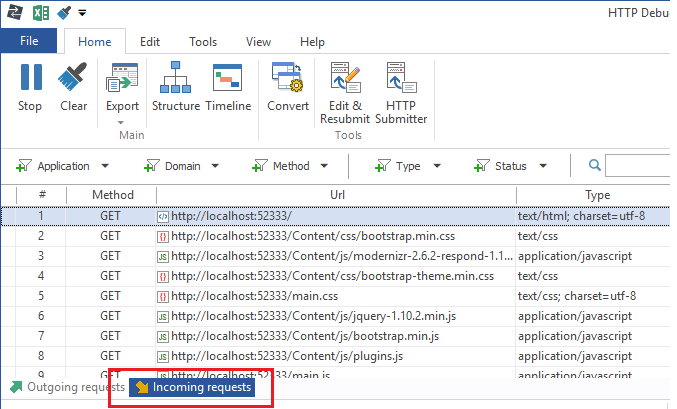This screenshot has width=677, height=409.
Task: Sort by the Type column header
Action: click(598, 195)
